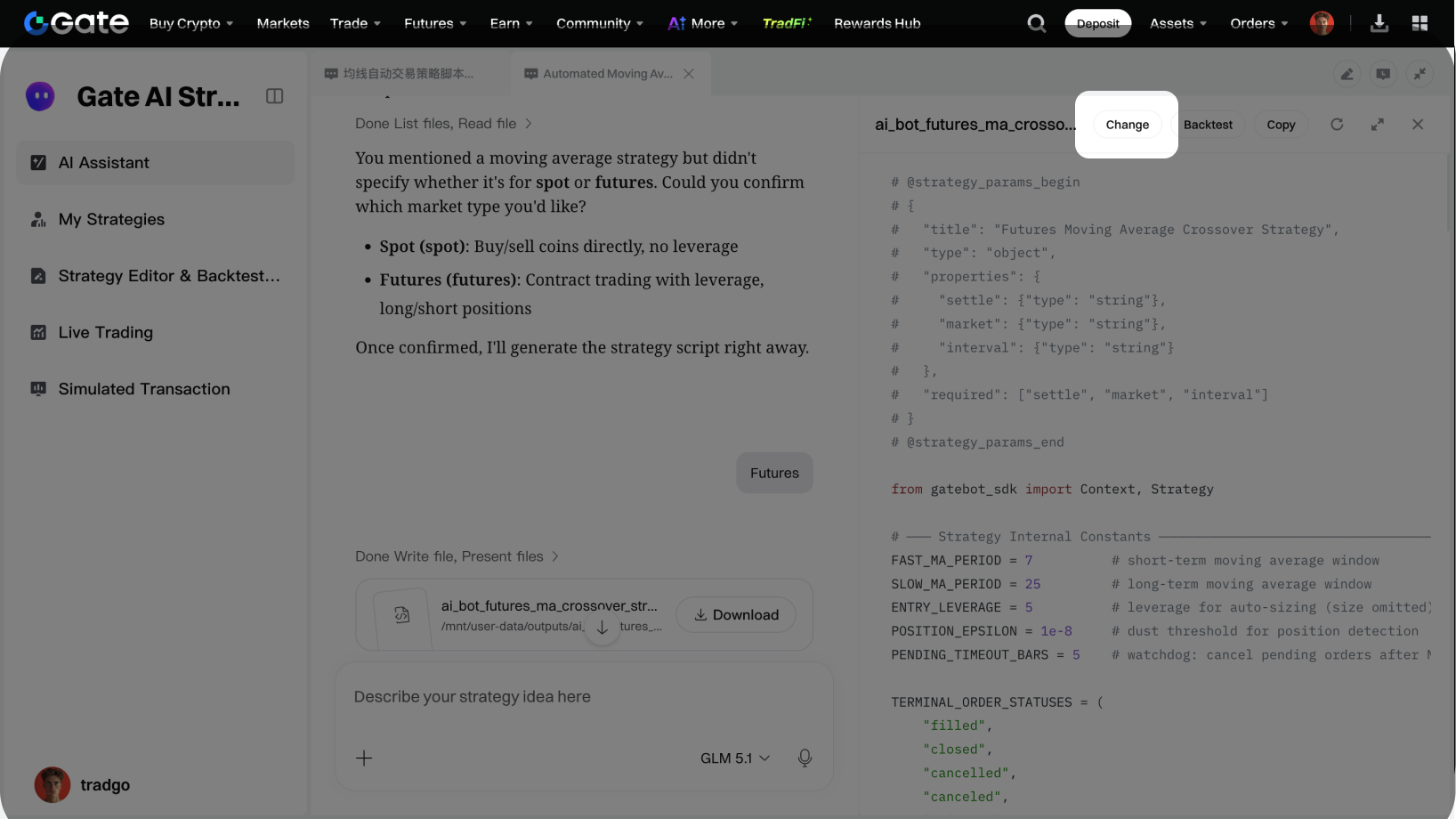Open the grid apps icon in header
Image resolution: width=1456 pixels, height=819 pixels.
pyautogui.click(x=1420, y=23)
